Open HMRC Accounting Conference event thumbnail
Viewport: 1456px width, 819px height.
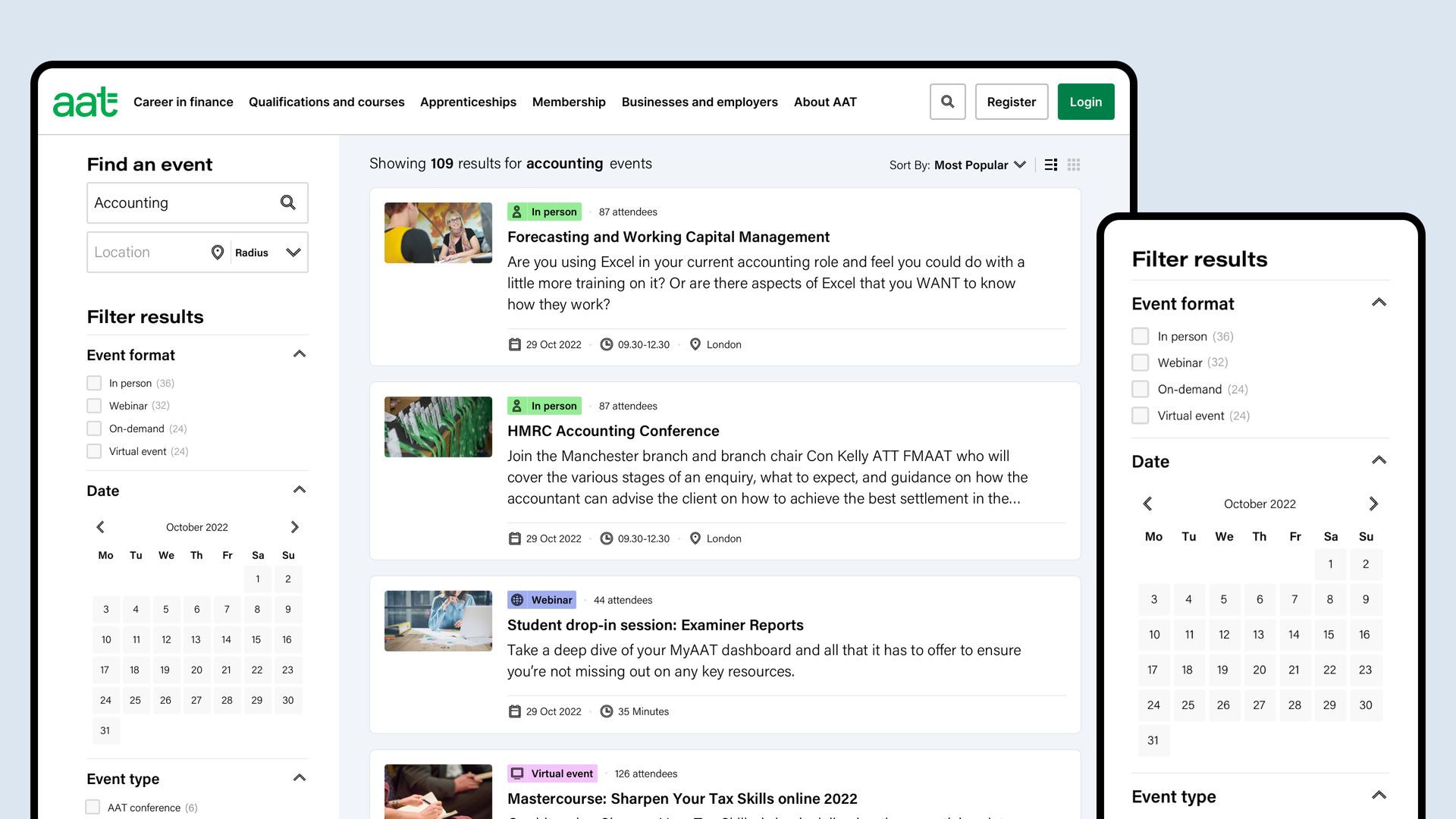coord(438,427)
